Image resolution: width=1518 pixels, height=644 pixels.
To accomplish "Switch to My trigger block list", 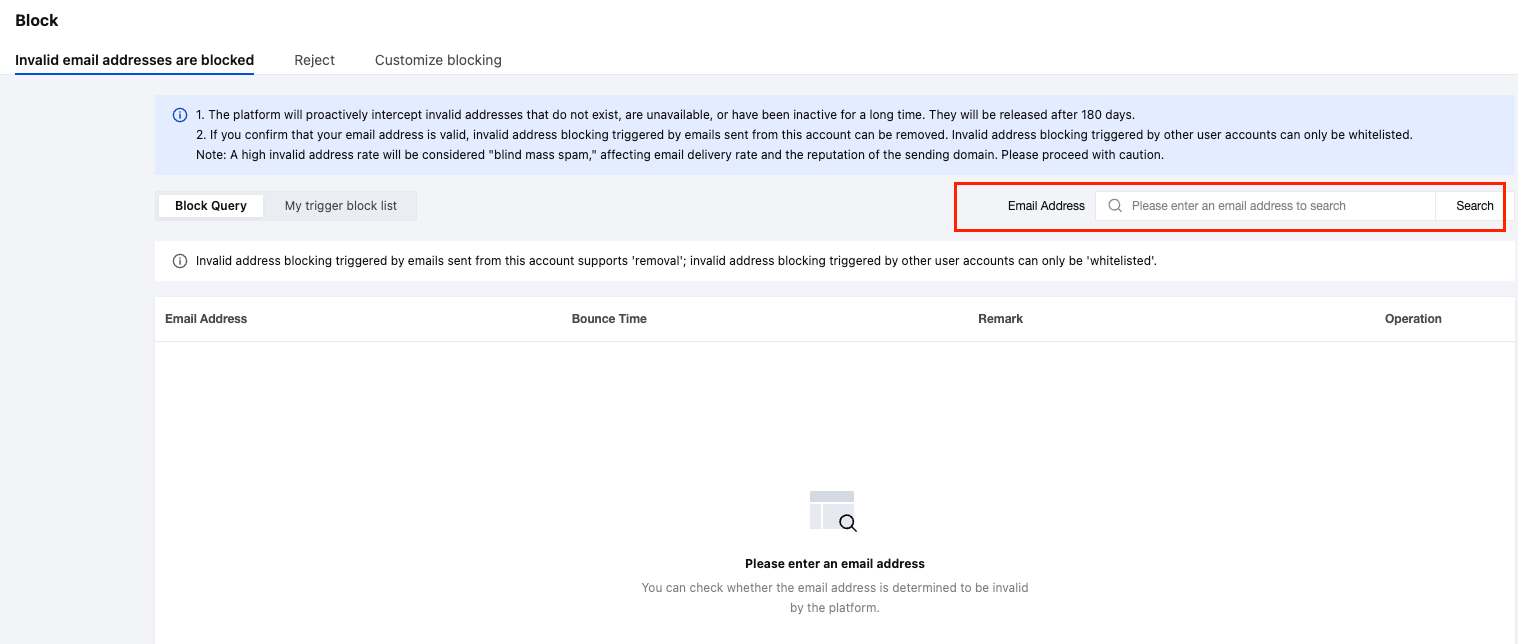I will (x=340, y=206).
